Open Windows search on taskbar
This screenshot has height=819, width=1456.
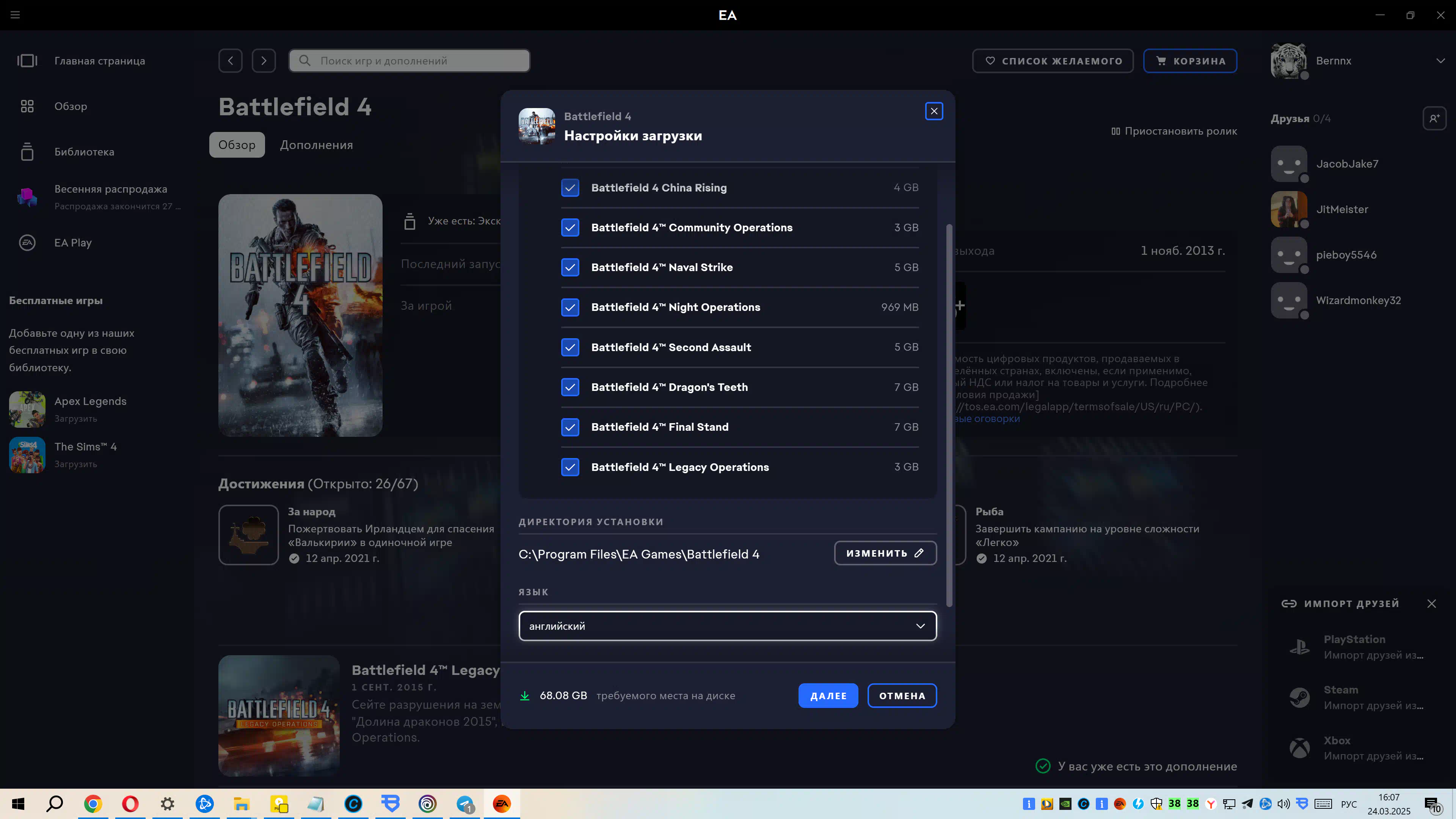pyautogui.click(x=55, y=804)
